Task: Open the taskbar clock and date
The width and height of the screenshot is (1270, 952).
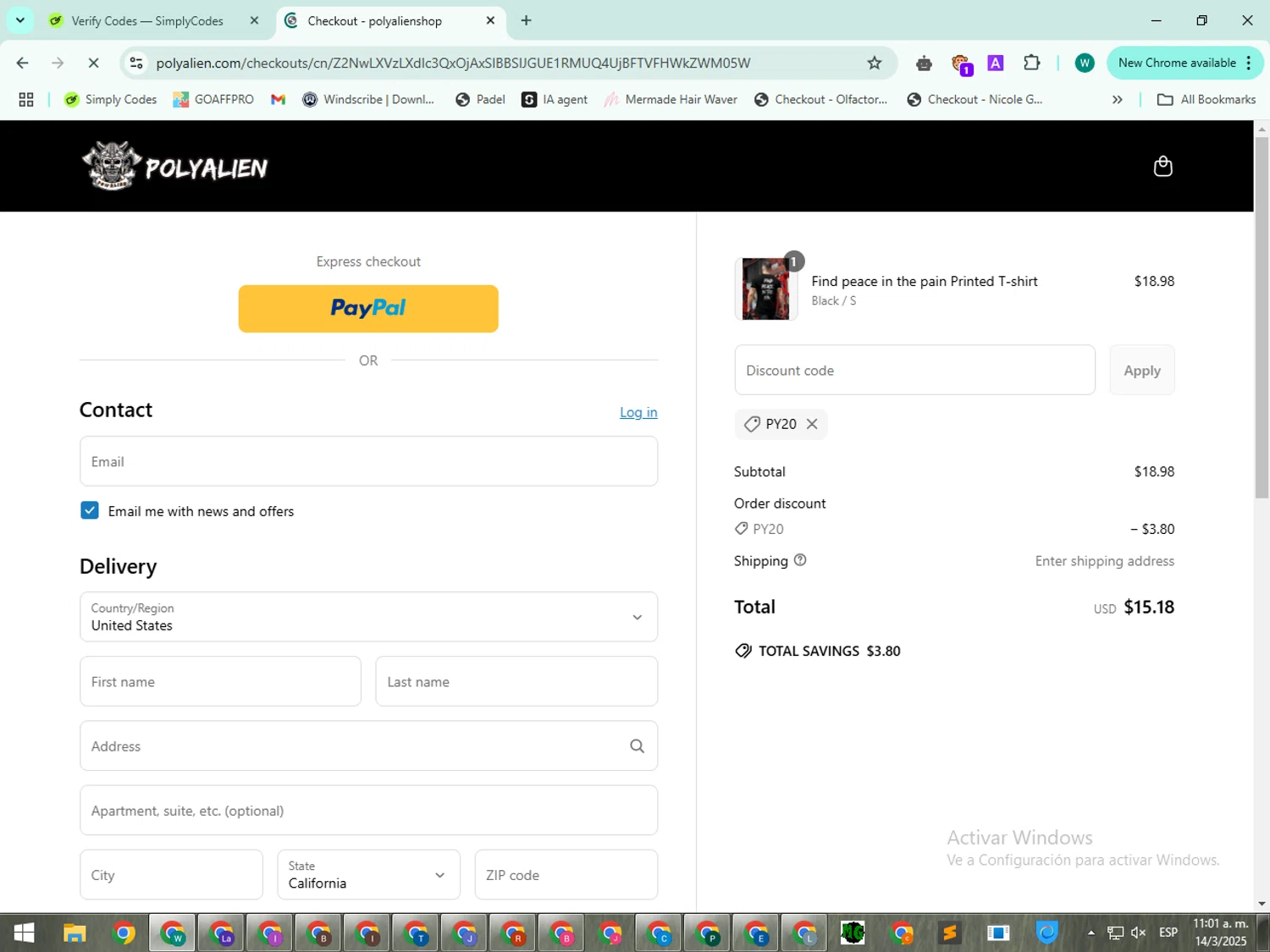Action: pyautogui.click(x=1220, y=933)
